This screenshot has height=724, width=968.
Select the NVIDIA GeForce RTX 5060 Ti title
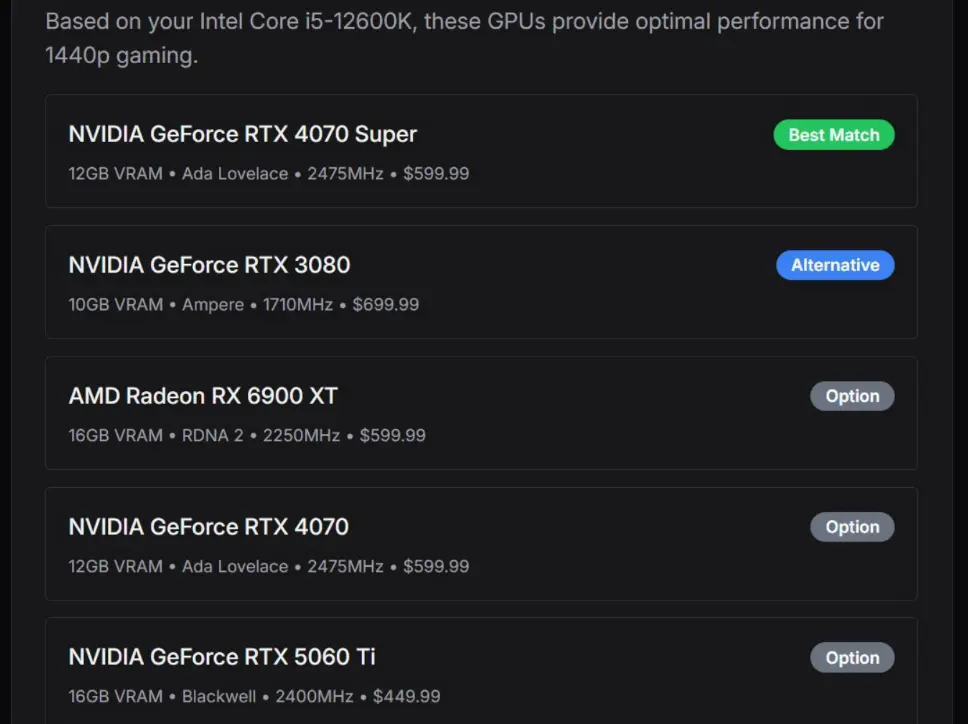(x=222, y=657)
